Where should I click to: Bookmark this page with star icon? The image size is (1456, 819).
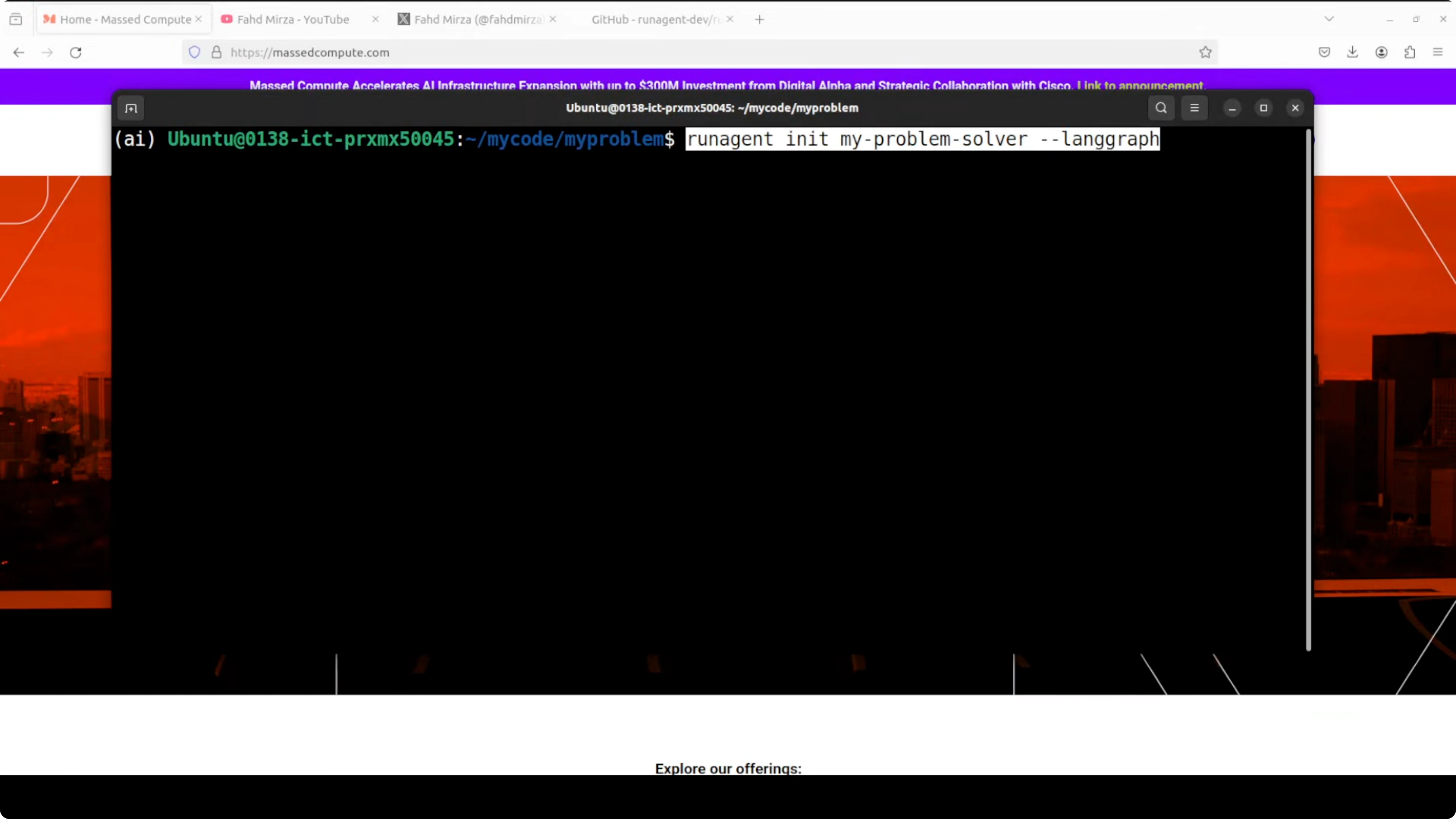coord(1205,53)
